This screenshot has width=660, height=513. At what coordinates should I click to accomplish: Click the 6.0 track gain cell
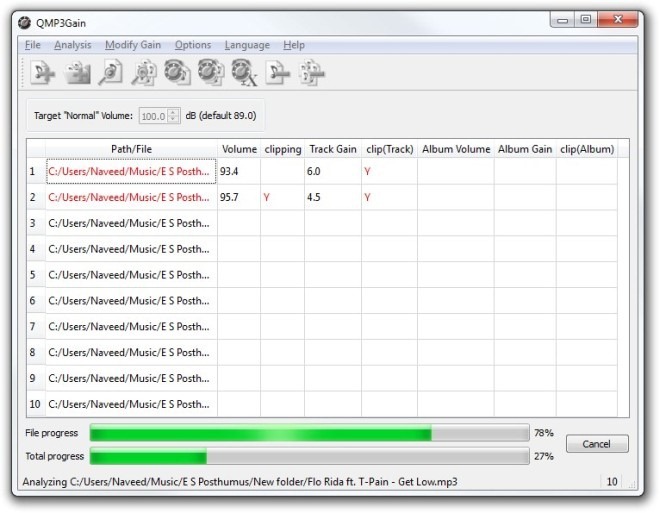click(333, 171)
